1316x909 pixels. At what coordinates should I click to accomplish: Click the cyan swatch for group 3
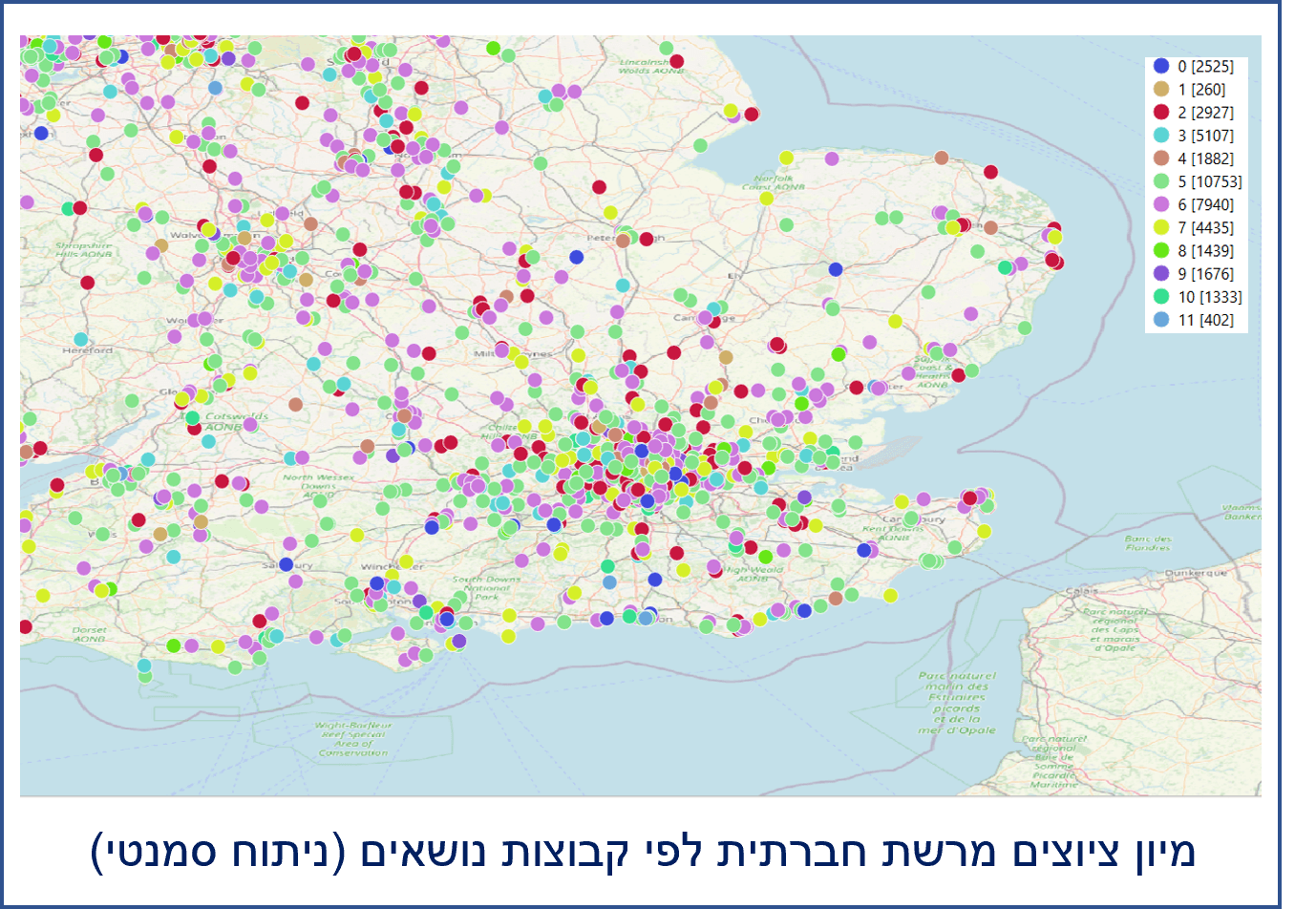pyautogui.click(x=1161, y=136)
